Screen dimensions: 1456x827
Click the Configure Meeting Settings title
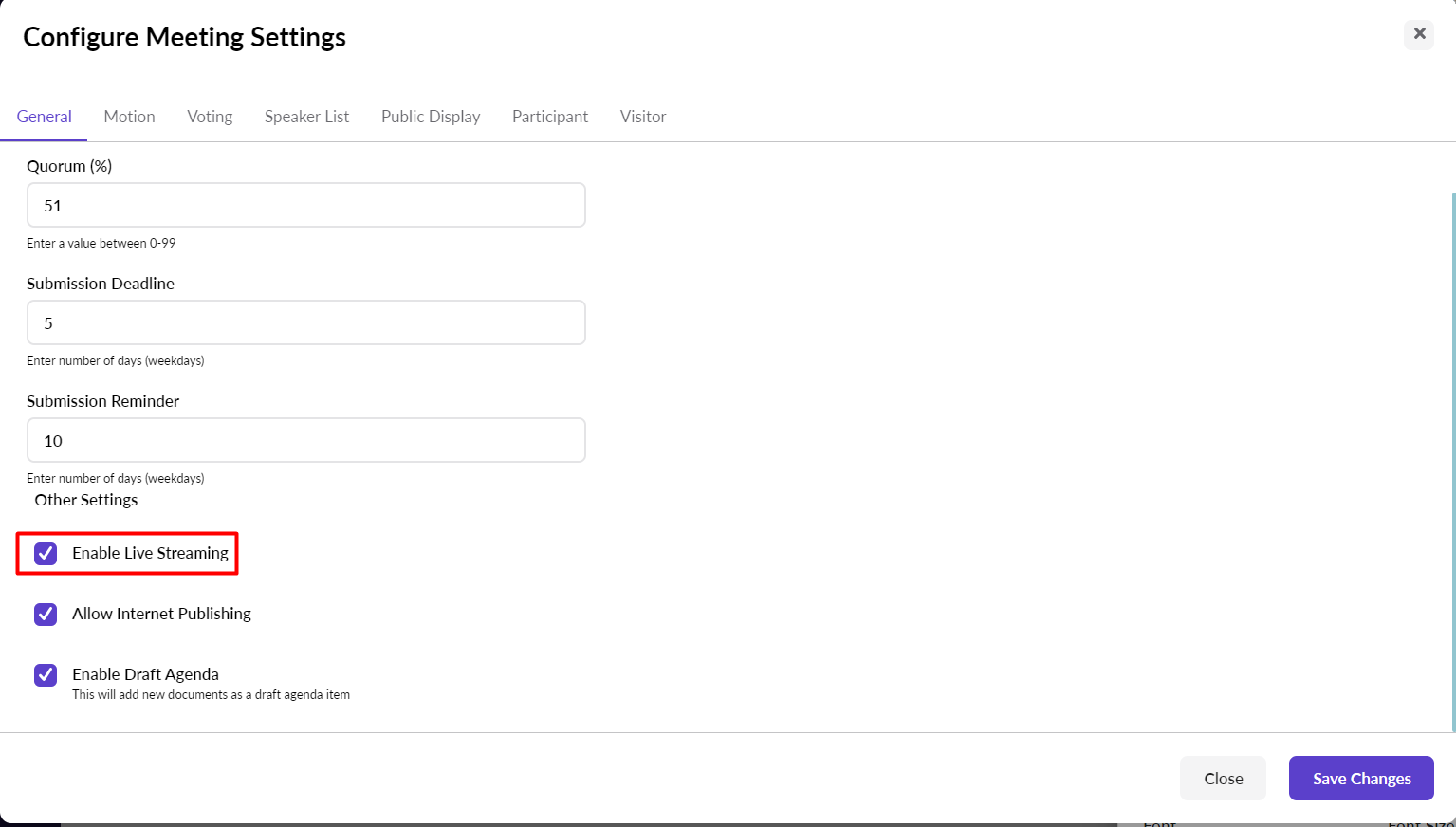(185, 37)
